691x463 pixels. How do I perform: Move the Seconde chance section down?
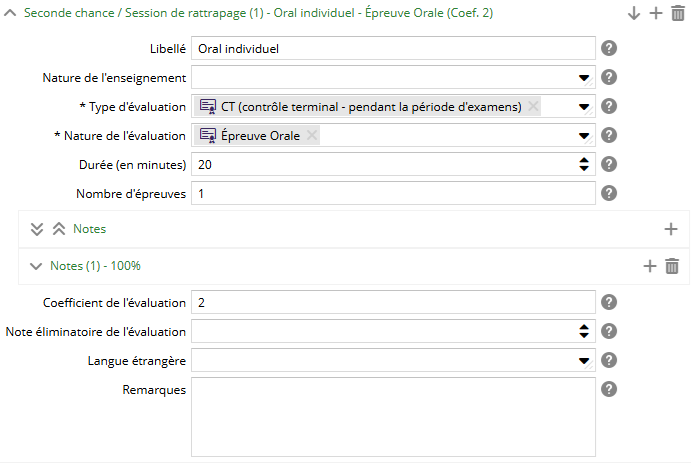[x=634, y=13]
